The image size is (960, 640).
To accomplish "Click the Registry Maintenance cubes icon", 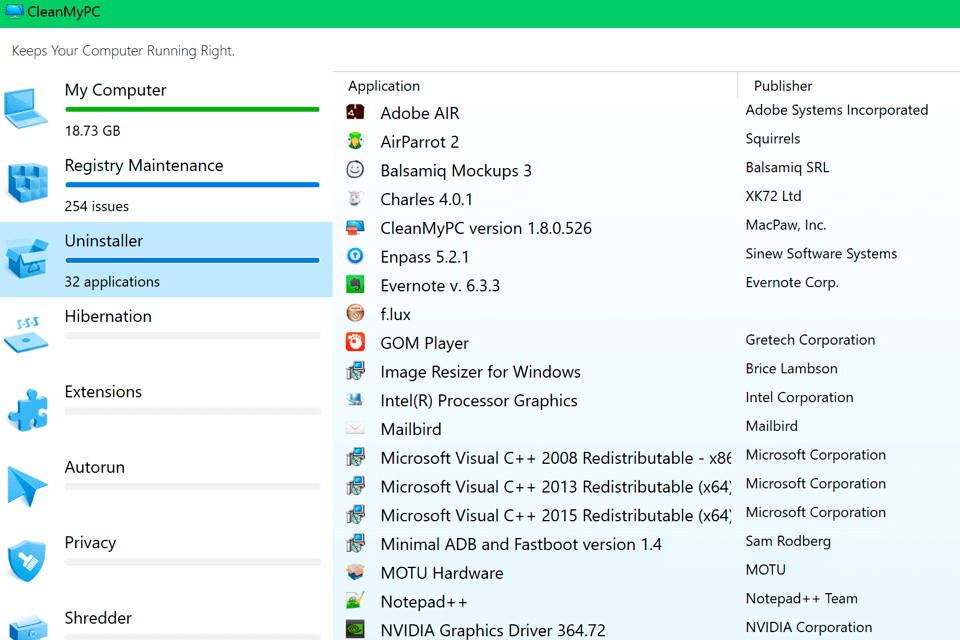I will tap(27, 183).
